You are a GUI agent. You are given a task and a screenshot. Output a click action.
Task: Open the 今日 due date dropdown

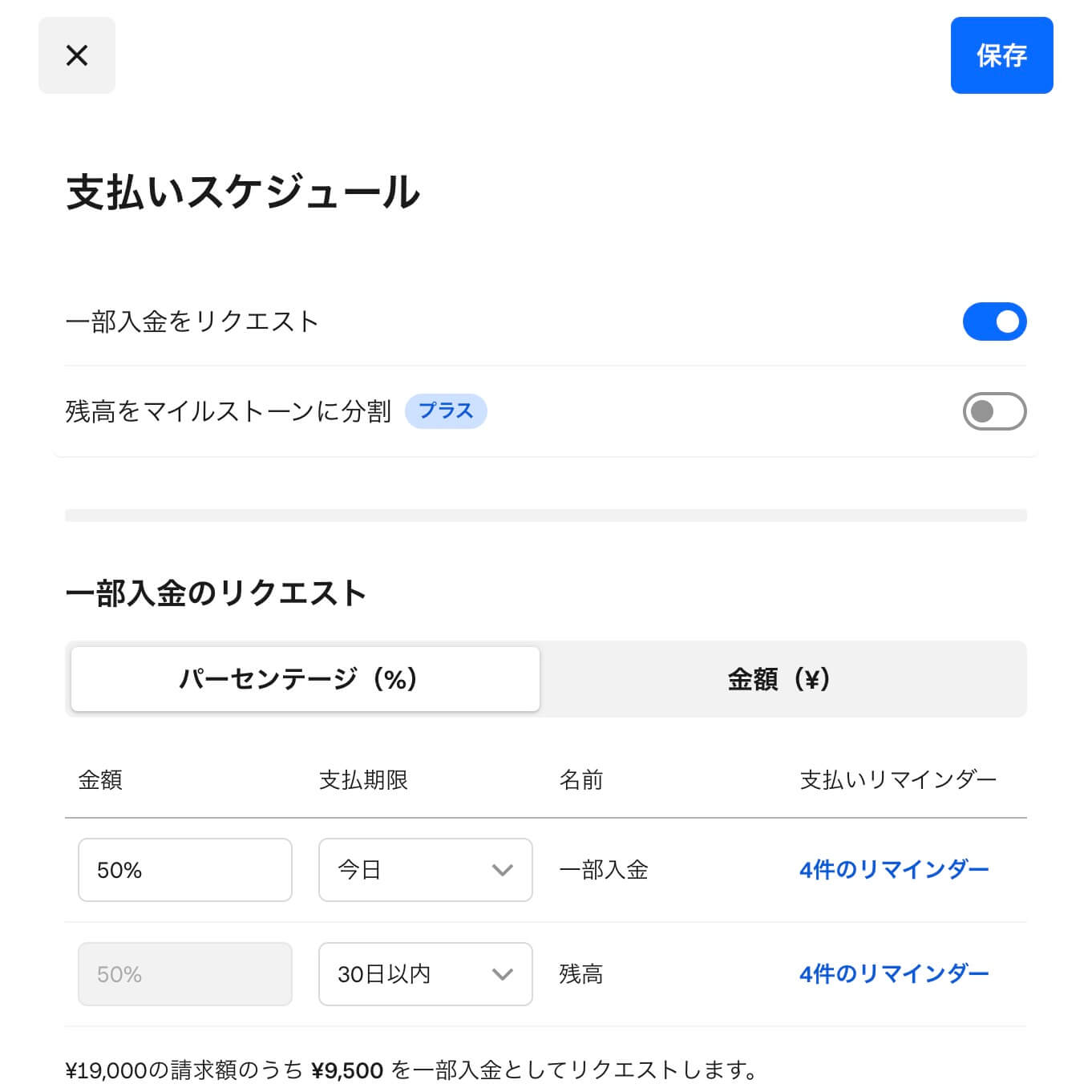coord(426,870)
